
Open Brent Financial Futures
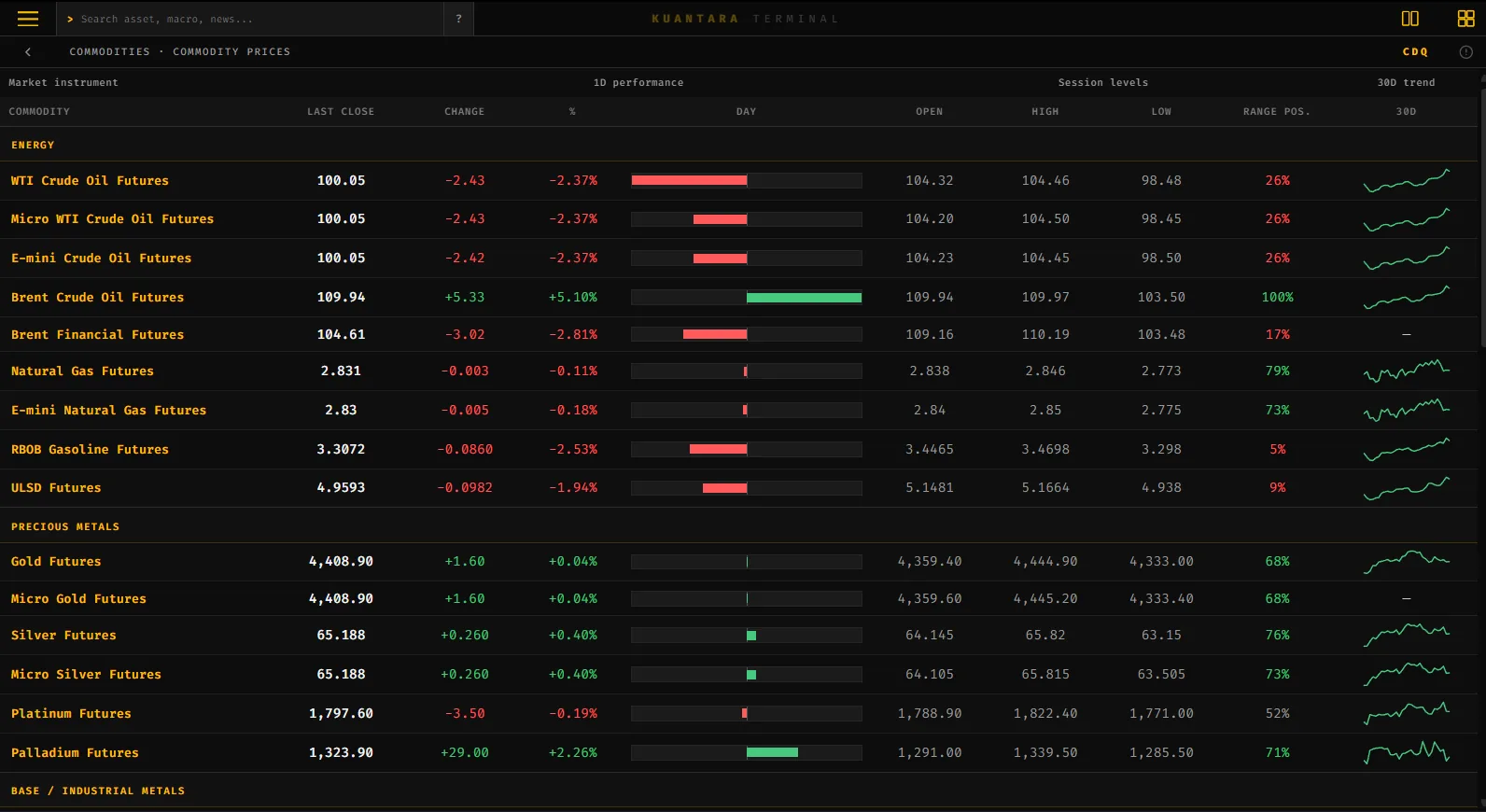(97, 335)
